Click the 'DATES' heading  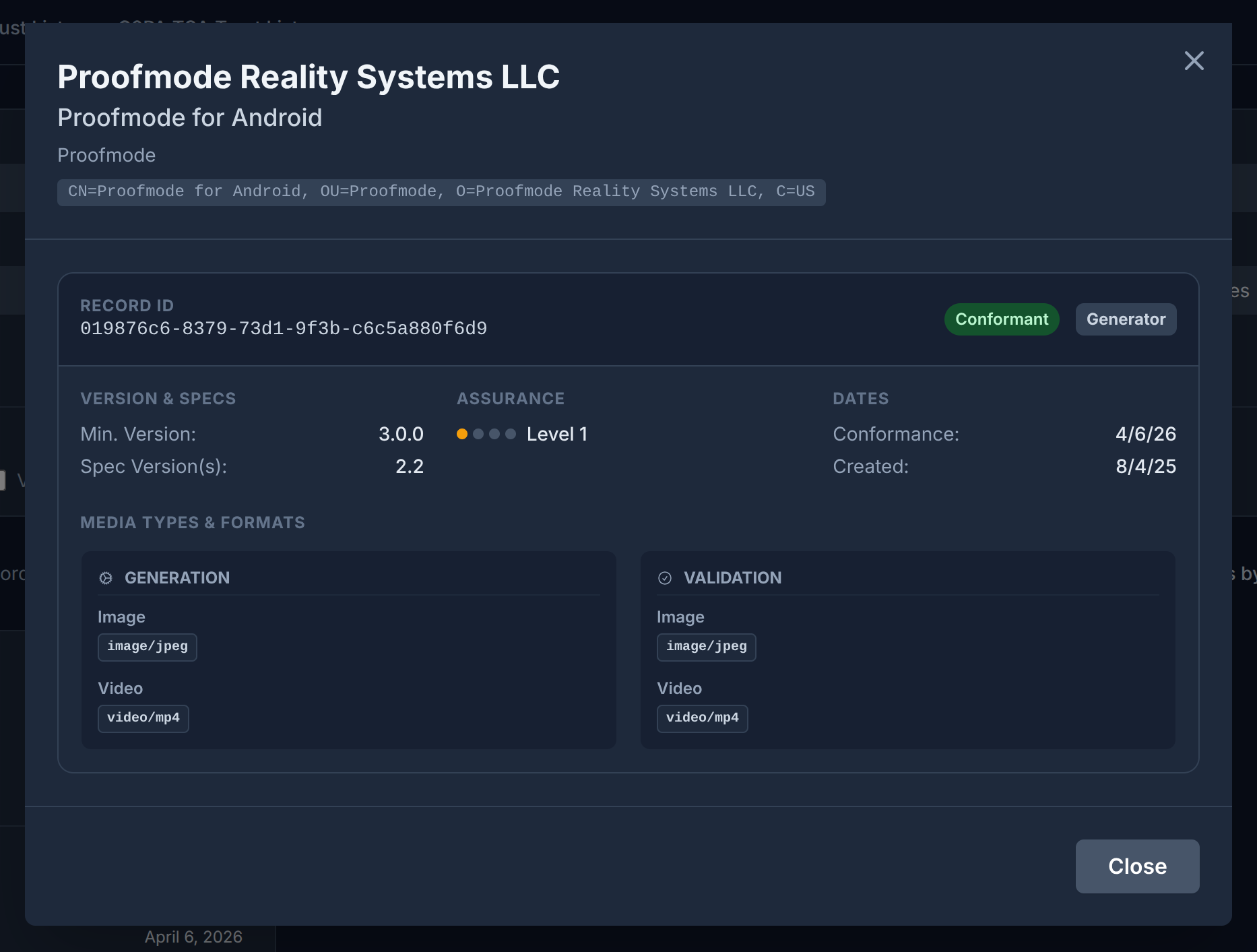pos(861,399)
